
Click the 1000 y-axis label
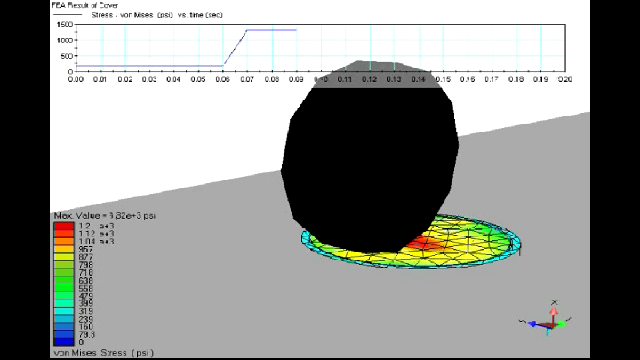pos(64,40)
